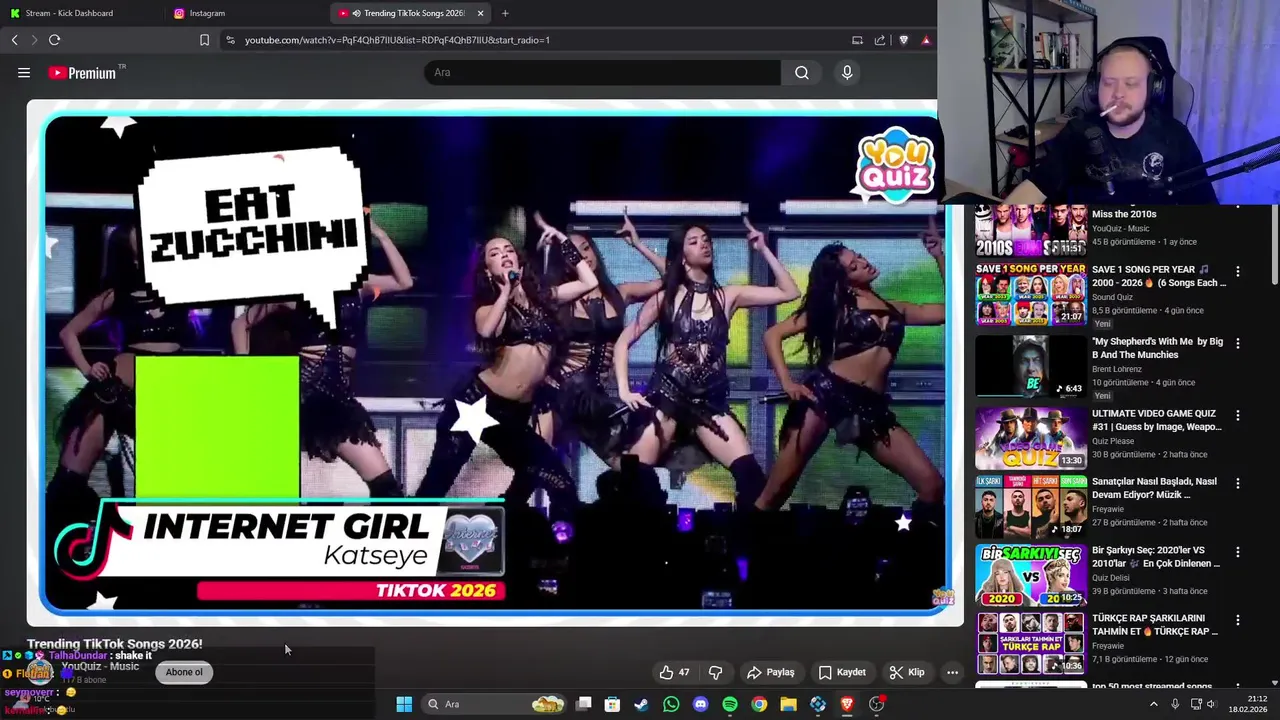Open Windows Start menu
This screenshot has height=720, width=1280.
[404, 704]
